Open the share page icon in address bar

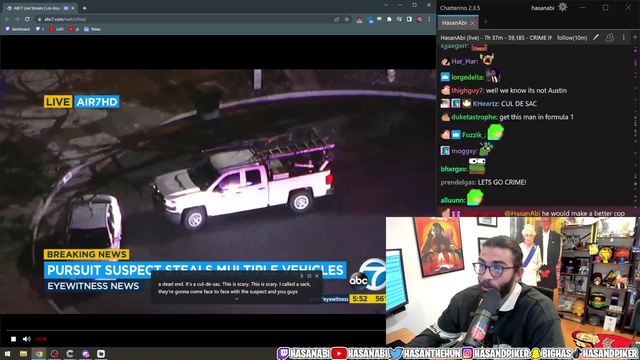coord(337,19)
